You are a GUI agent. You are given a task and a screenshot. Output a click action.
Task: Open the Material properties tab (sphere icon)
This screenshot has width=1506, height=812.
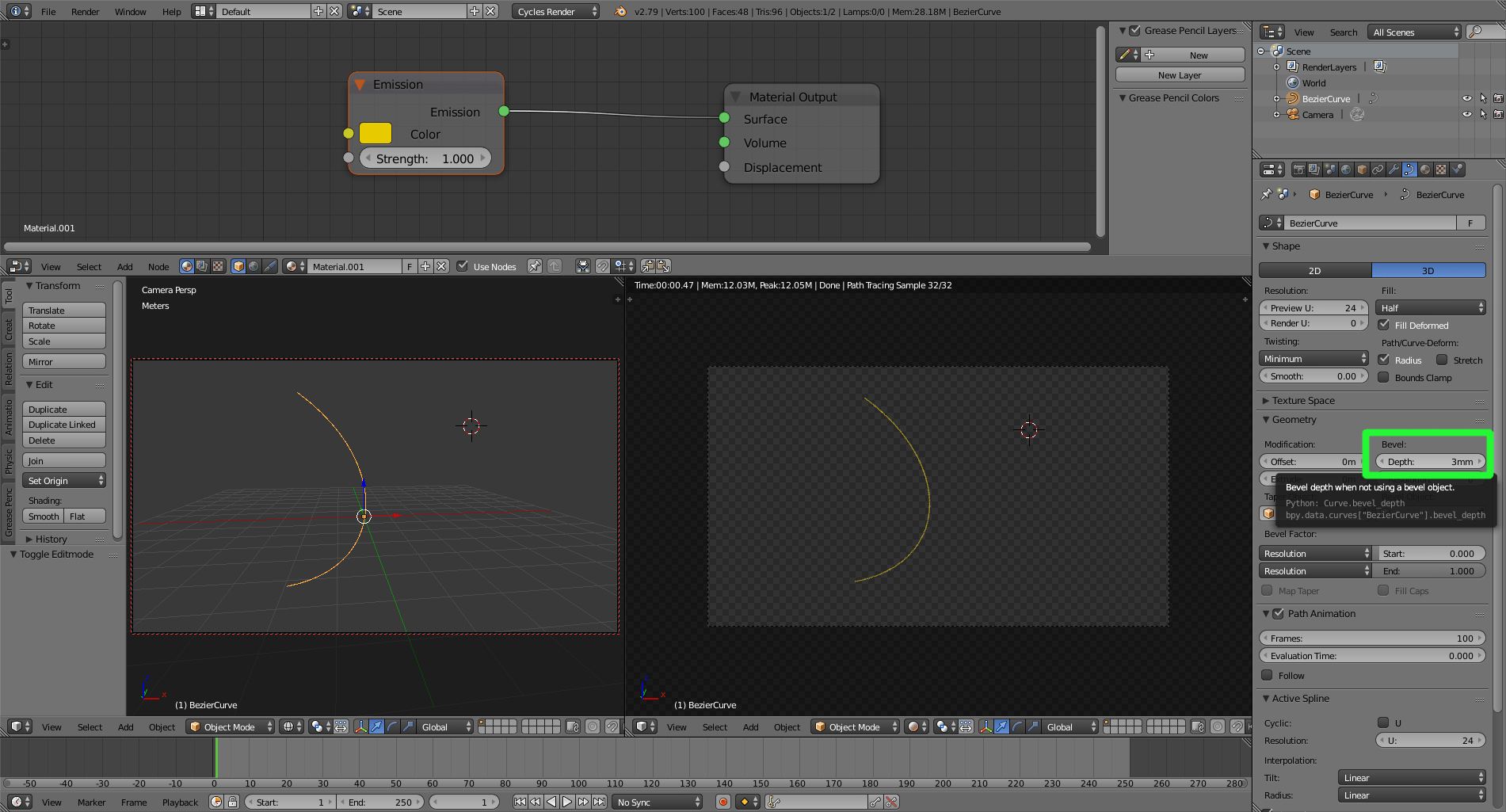point(1426,169)
